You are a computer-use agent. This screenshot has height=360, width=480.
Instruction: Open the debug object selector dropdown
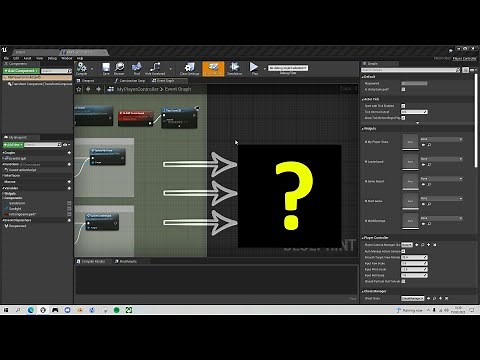coord(288,68)
